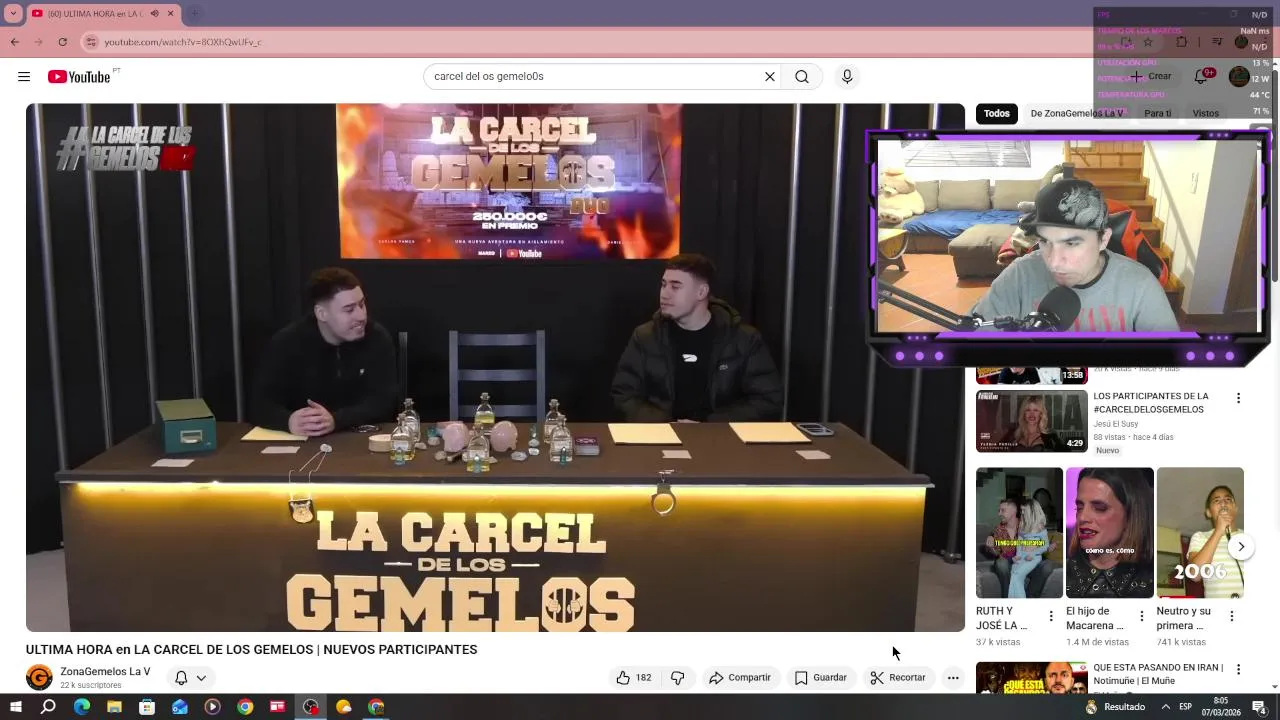Select the Vistos filter chip
Viewport: 1280px width, 720px height.
[1206, 114]
